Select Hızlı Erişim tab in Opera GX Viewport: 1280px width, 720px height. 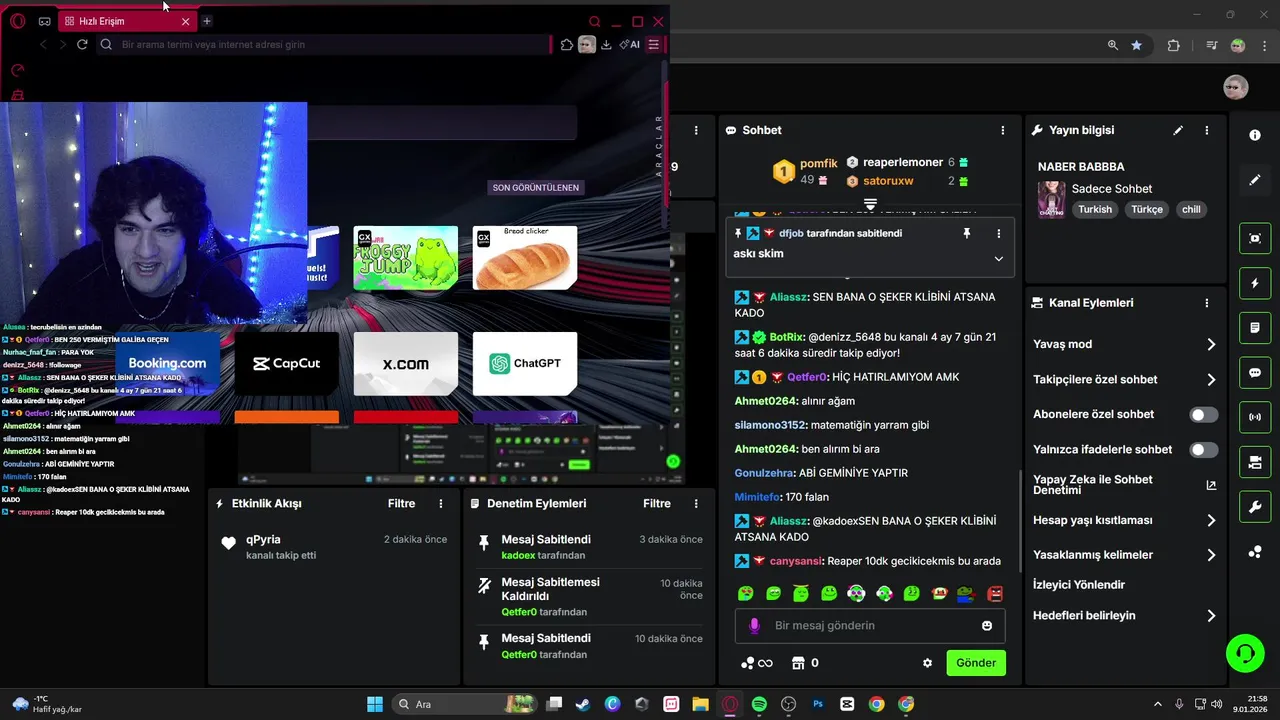point(125,21)
